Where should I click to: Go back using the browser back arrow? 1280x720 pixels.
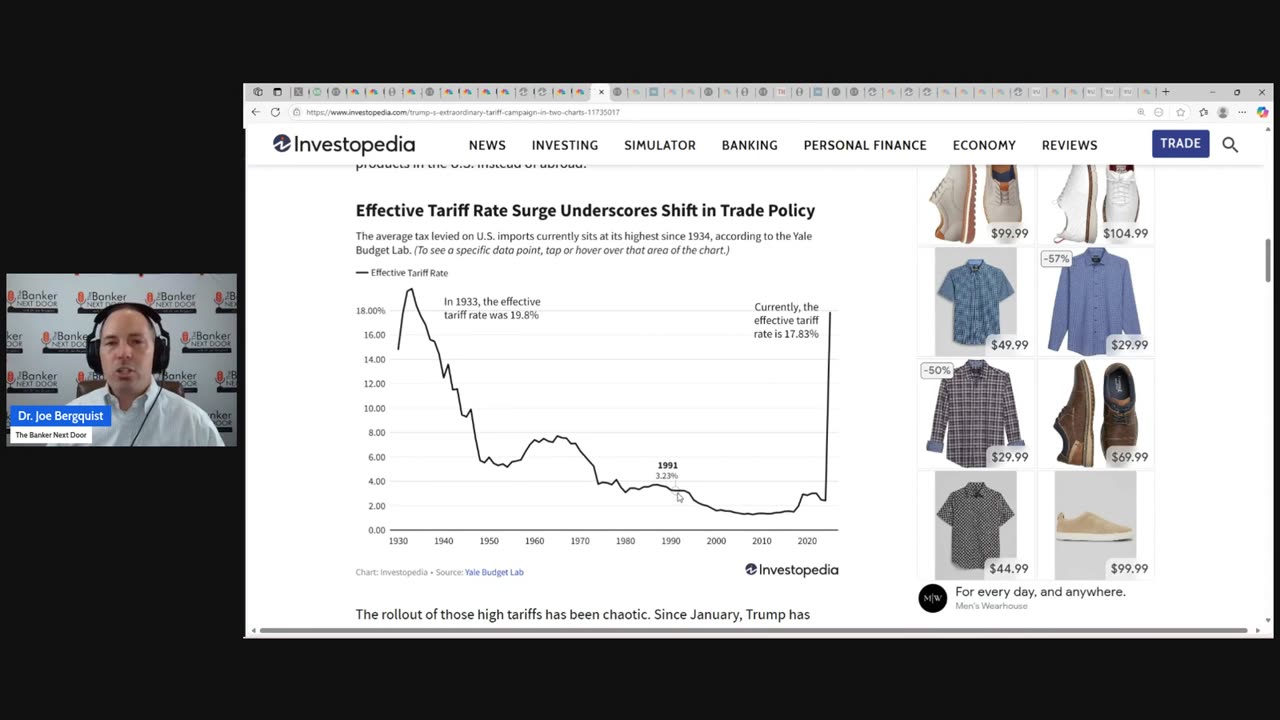coord(256,112)
